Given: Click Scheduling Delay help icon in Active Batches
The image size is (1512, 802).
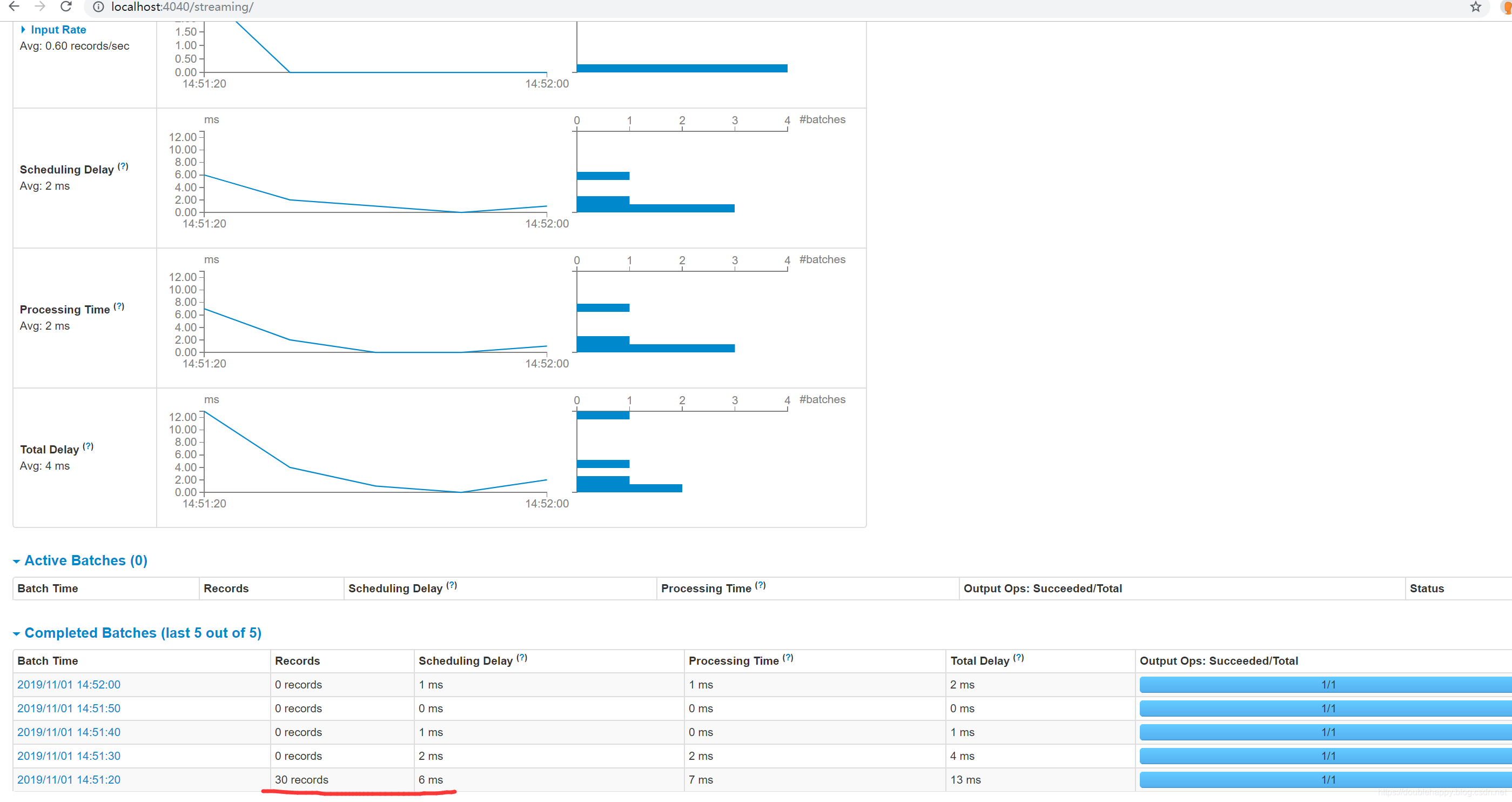Looking at the screenshot, I should pos(452,585).
